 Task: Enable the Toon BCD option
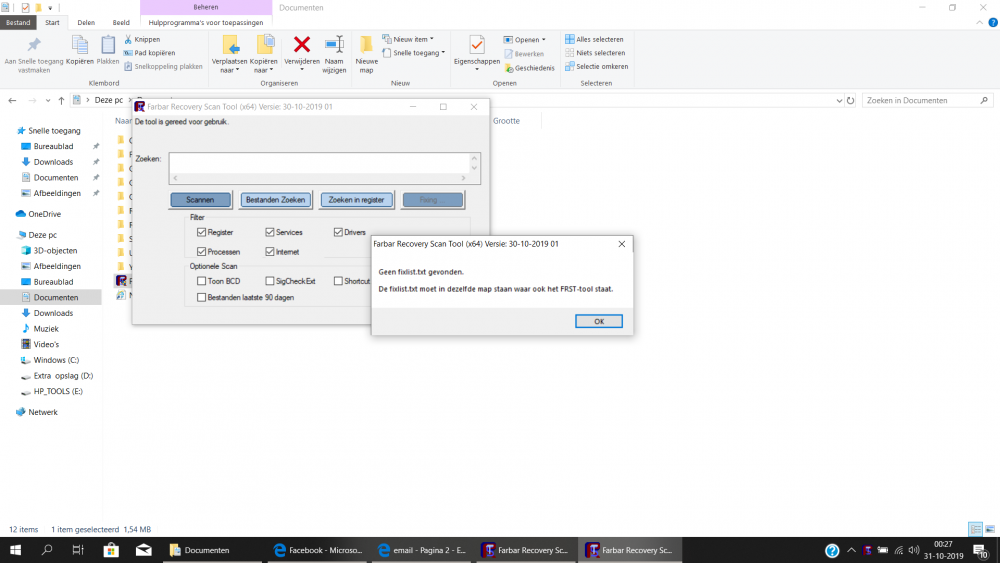[x=202, y=281]
